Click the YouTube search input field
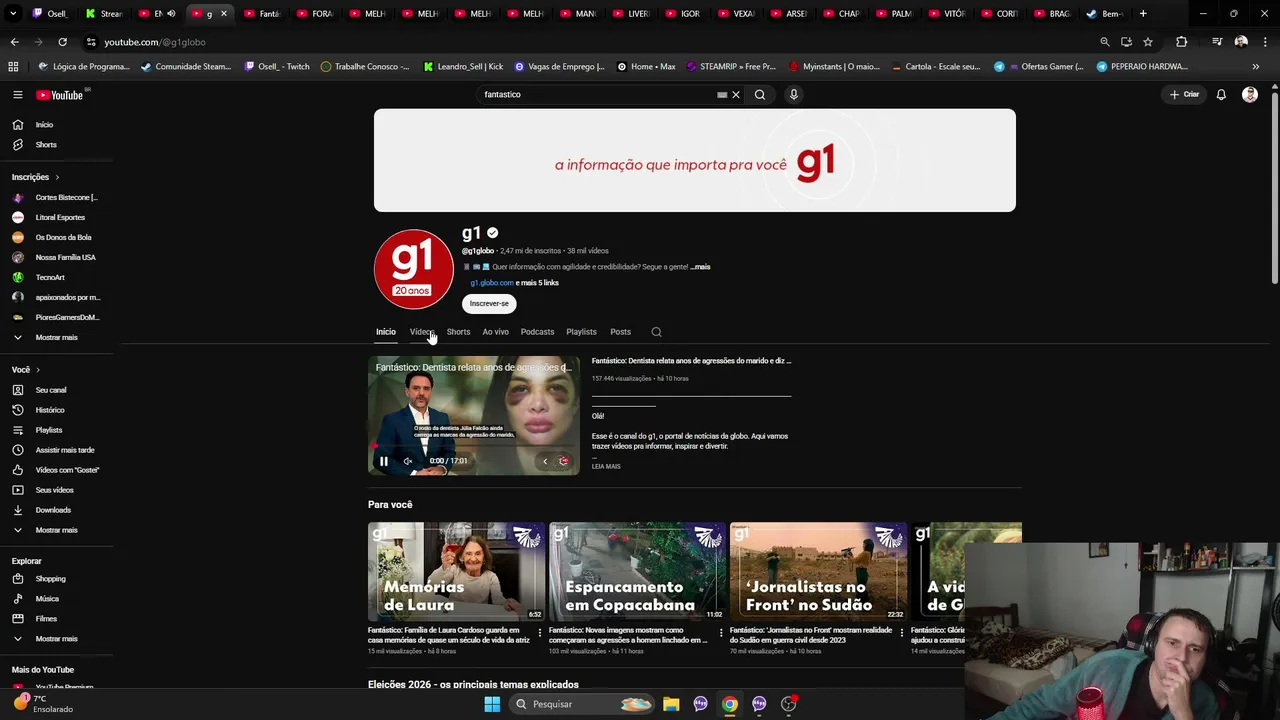 point(597,95)
